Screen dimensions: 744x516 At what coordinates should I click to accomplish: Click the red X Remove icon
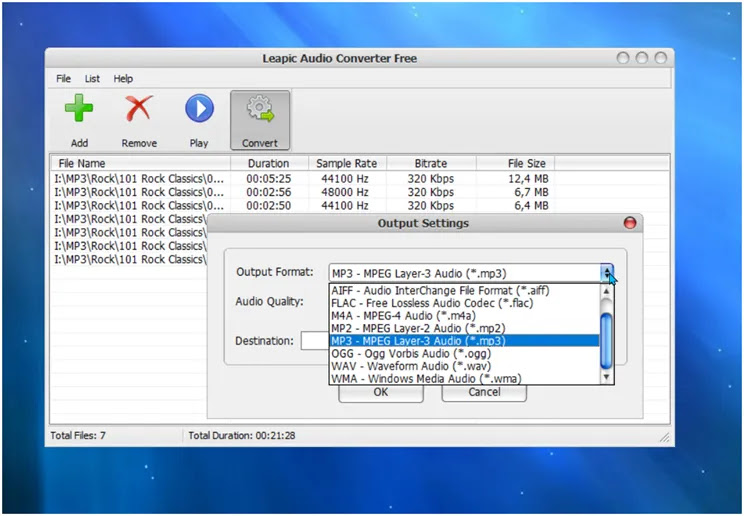tap(139, 108)
